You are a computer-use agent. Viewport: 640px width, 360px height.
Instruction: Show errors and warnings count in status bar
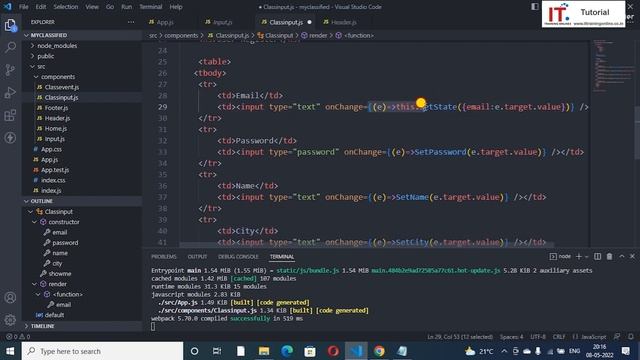coord(18,337)
